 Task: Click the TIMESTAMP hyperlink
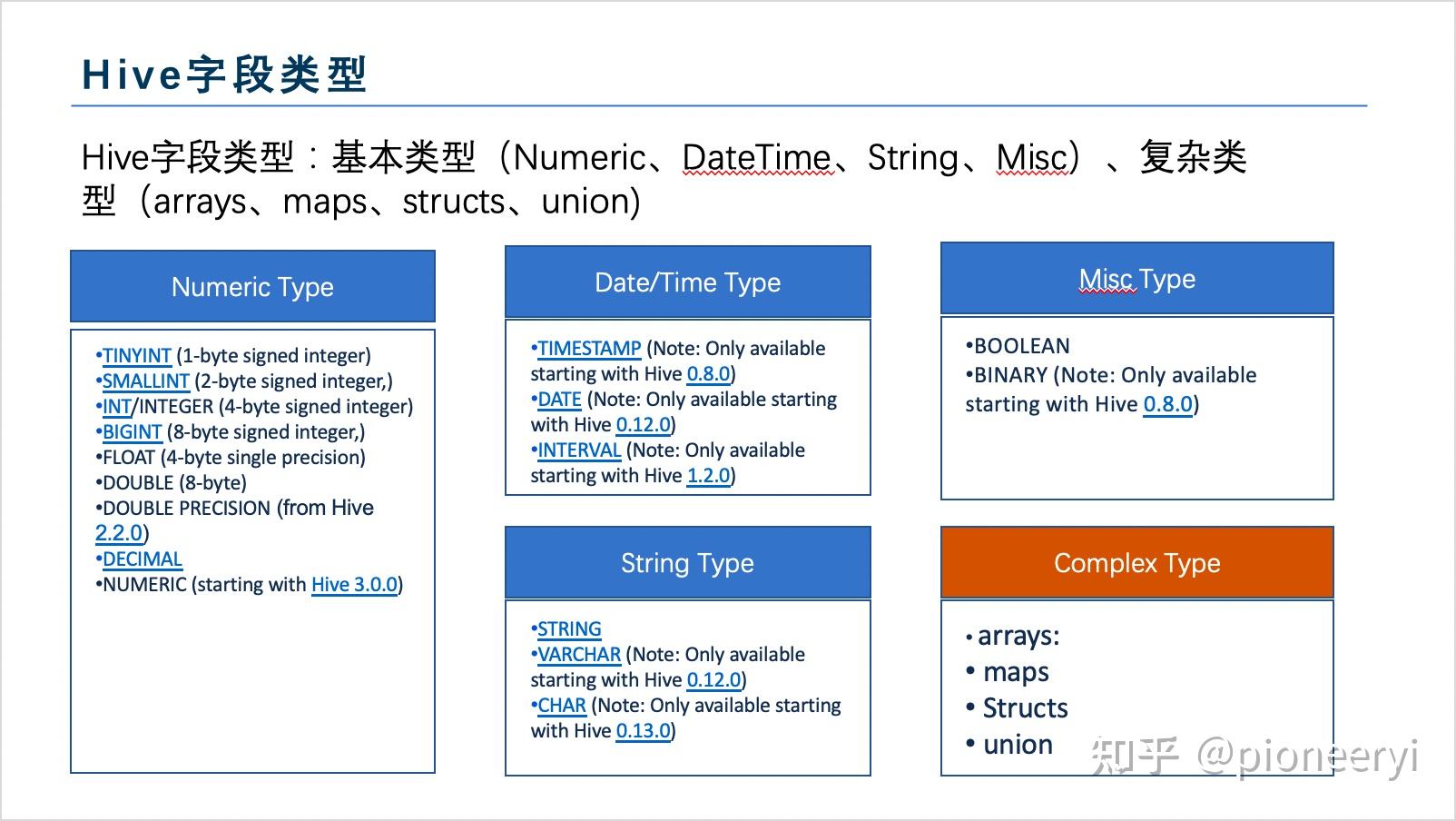pos(588,348)
